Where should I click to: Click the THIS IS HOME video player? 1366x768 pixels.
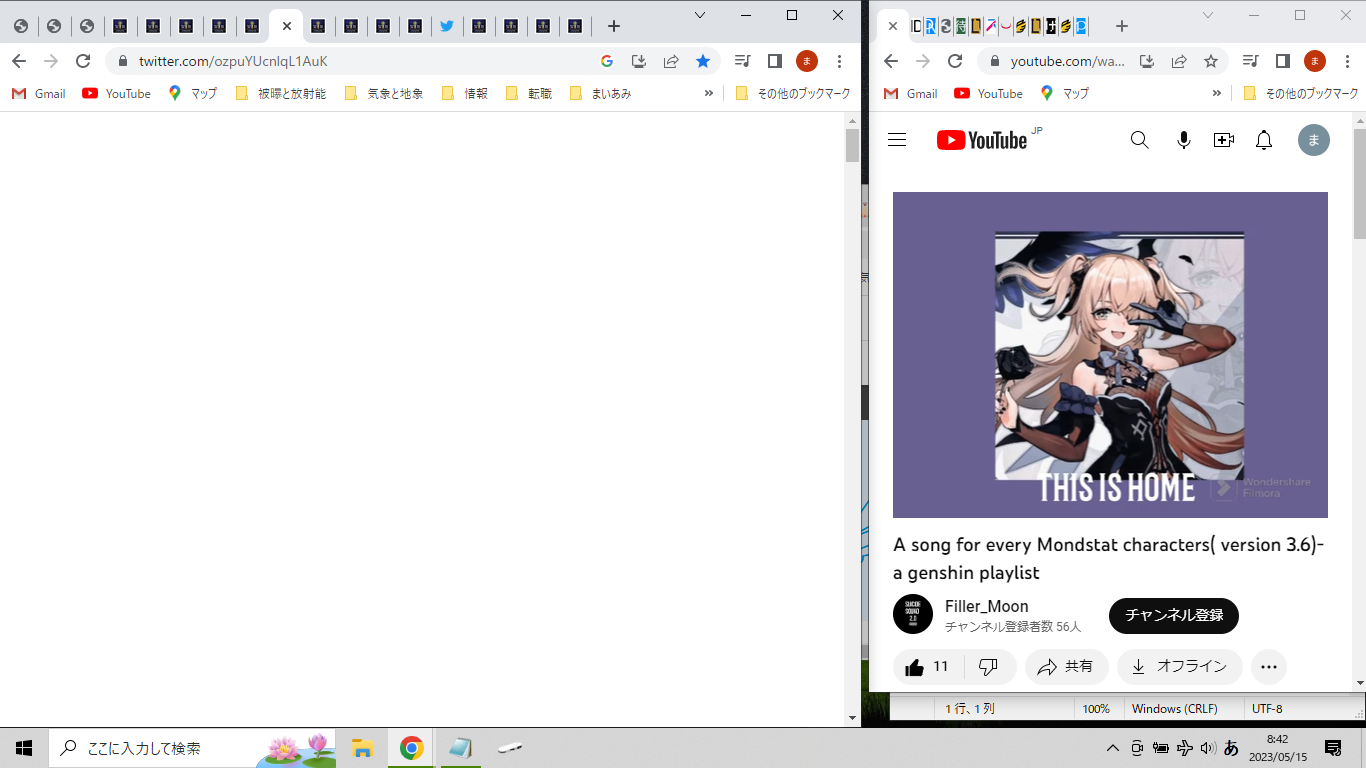(1110, 355)
